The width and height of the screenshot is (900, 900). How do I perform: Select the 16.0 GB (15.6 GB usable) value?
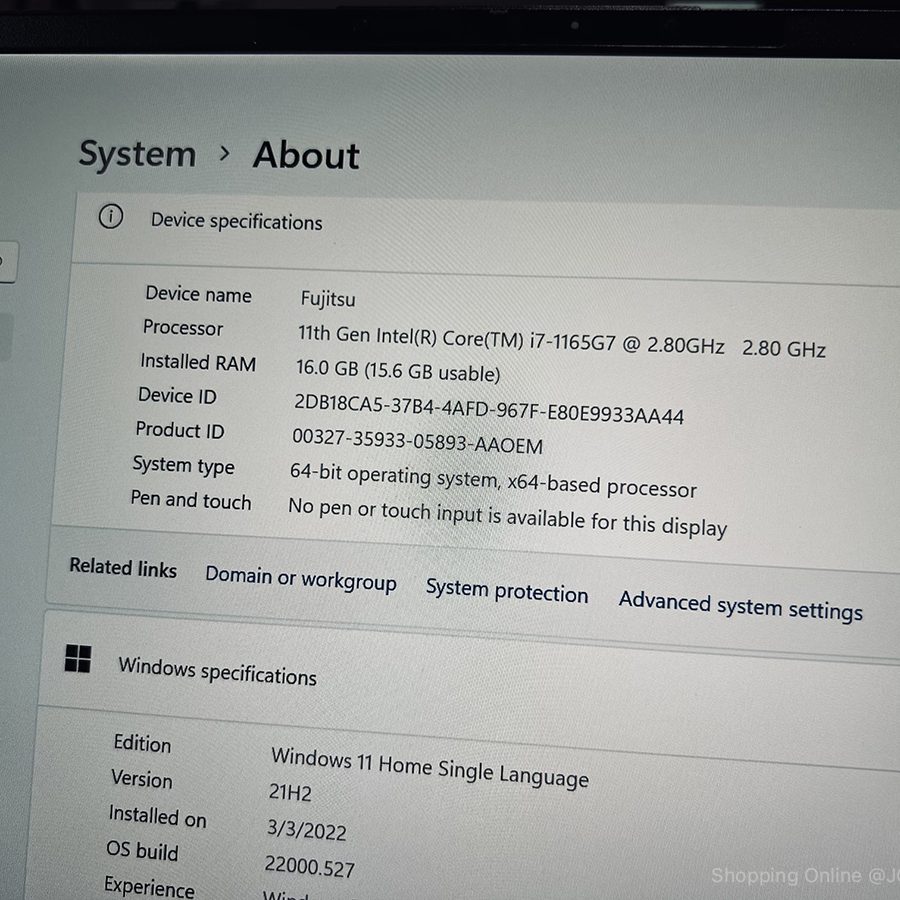398,370
